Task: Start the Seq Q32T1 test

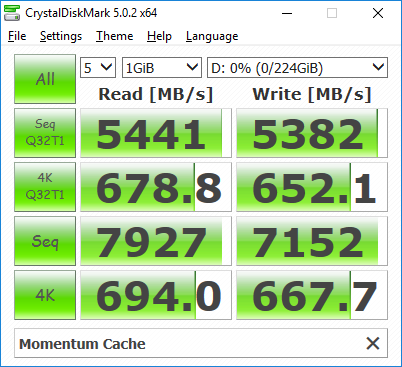Action: [x=45, y=133]
